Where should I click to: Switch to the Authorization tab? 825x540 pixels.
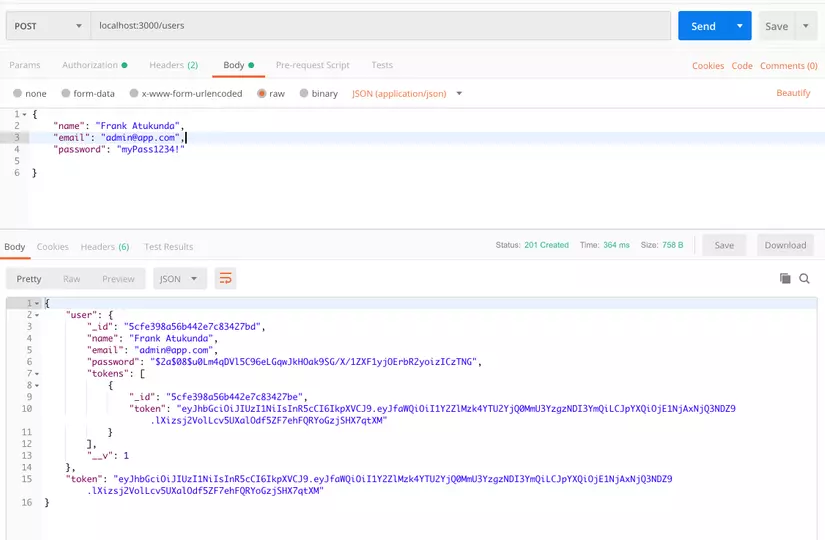pyautogui.click(x=94, y=65)
